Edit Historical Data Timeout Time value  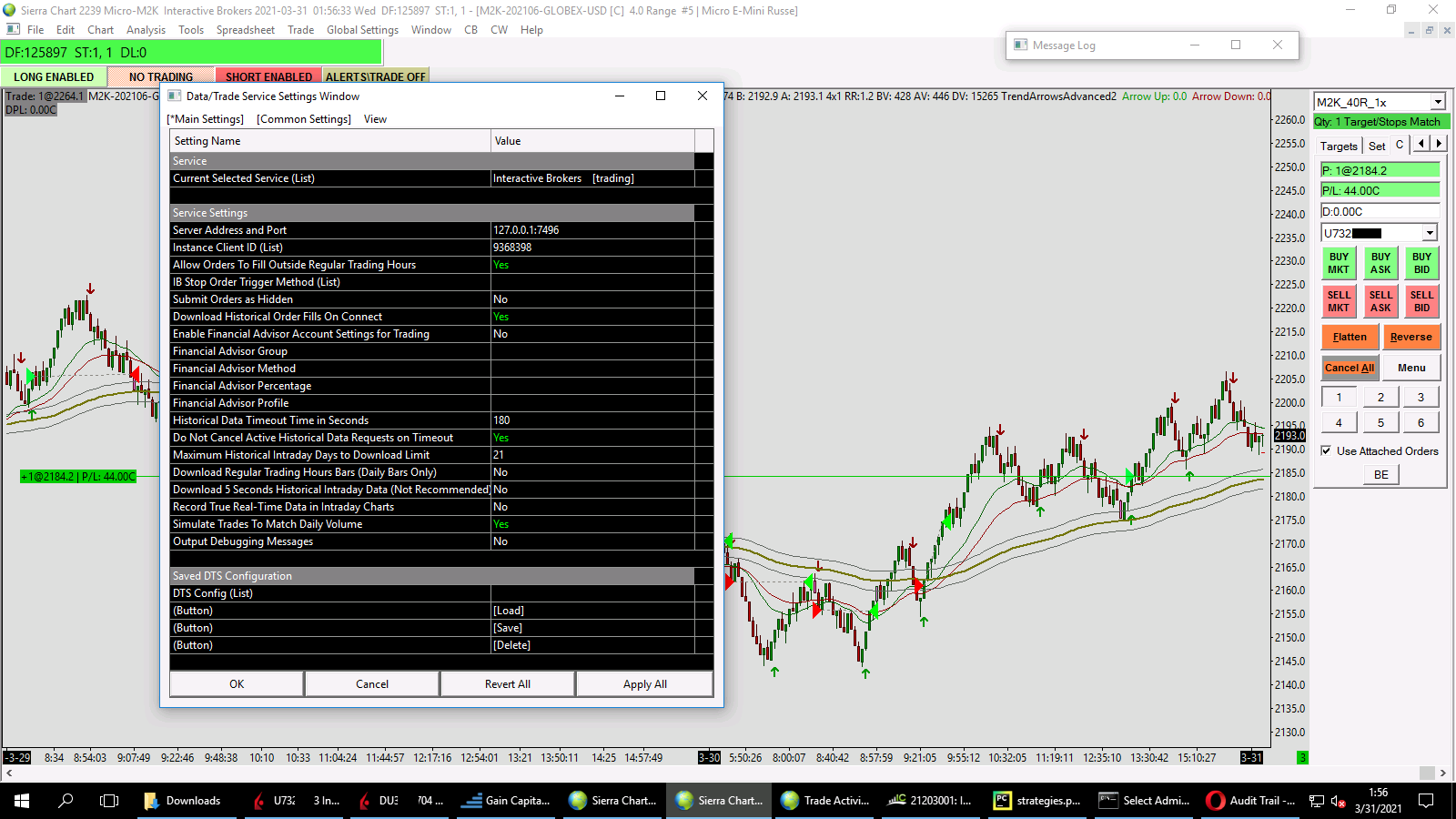pos(592,420)
